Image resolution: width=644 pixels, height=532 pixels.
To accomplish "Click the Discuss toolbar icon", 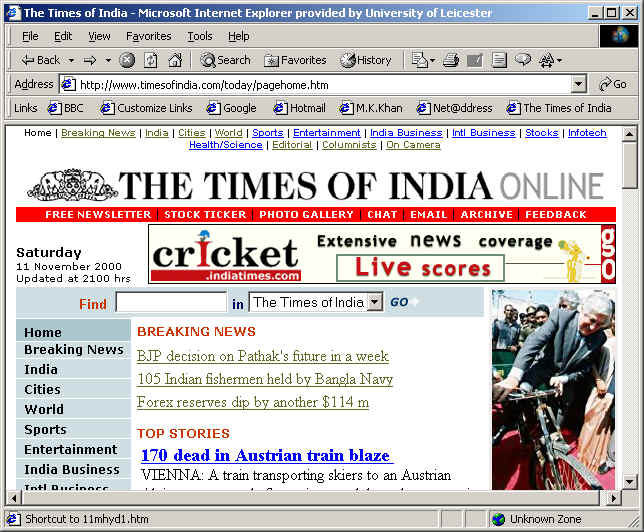I will point(499,60).
